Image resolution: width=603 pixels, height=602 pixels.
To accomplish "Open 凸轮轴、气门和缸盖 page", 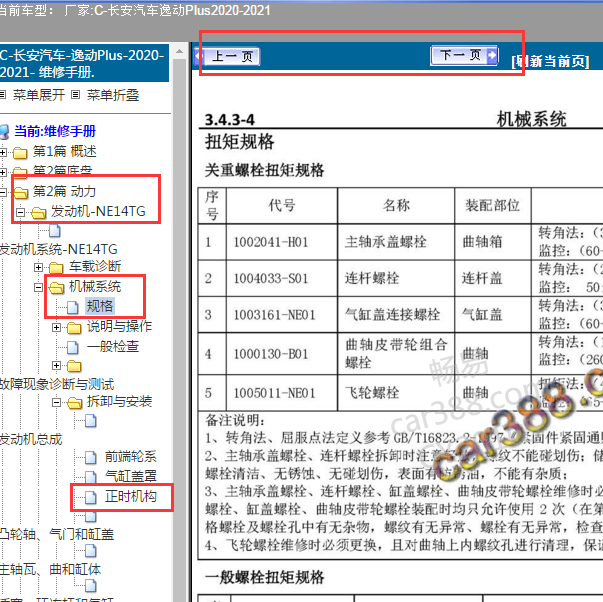I will [x=57, y=534].
